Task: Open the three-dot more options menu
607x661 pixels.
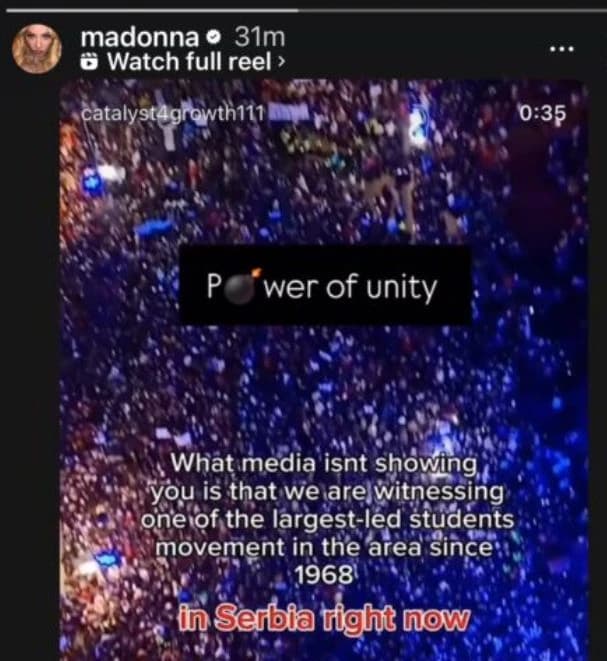Action: (x=561, y=49)
